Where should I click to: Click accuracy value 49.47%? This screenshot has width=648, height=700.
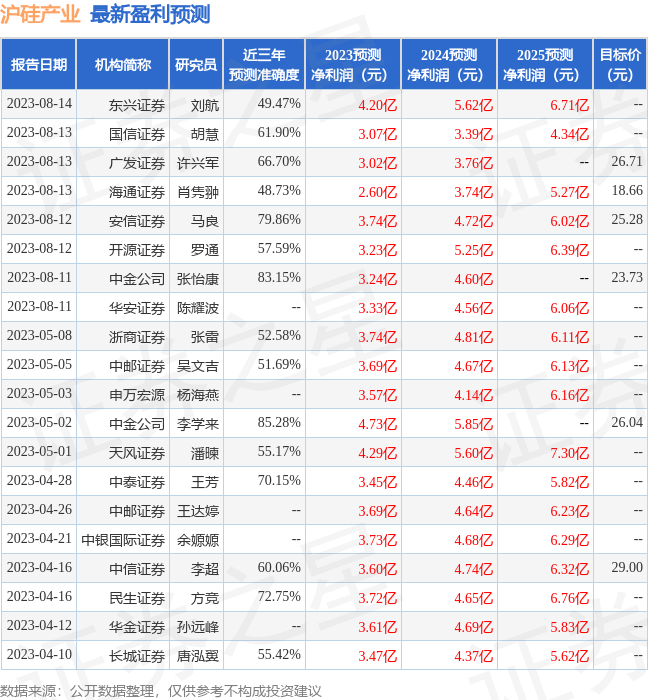point(279,104)
